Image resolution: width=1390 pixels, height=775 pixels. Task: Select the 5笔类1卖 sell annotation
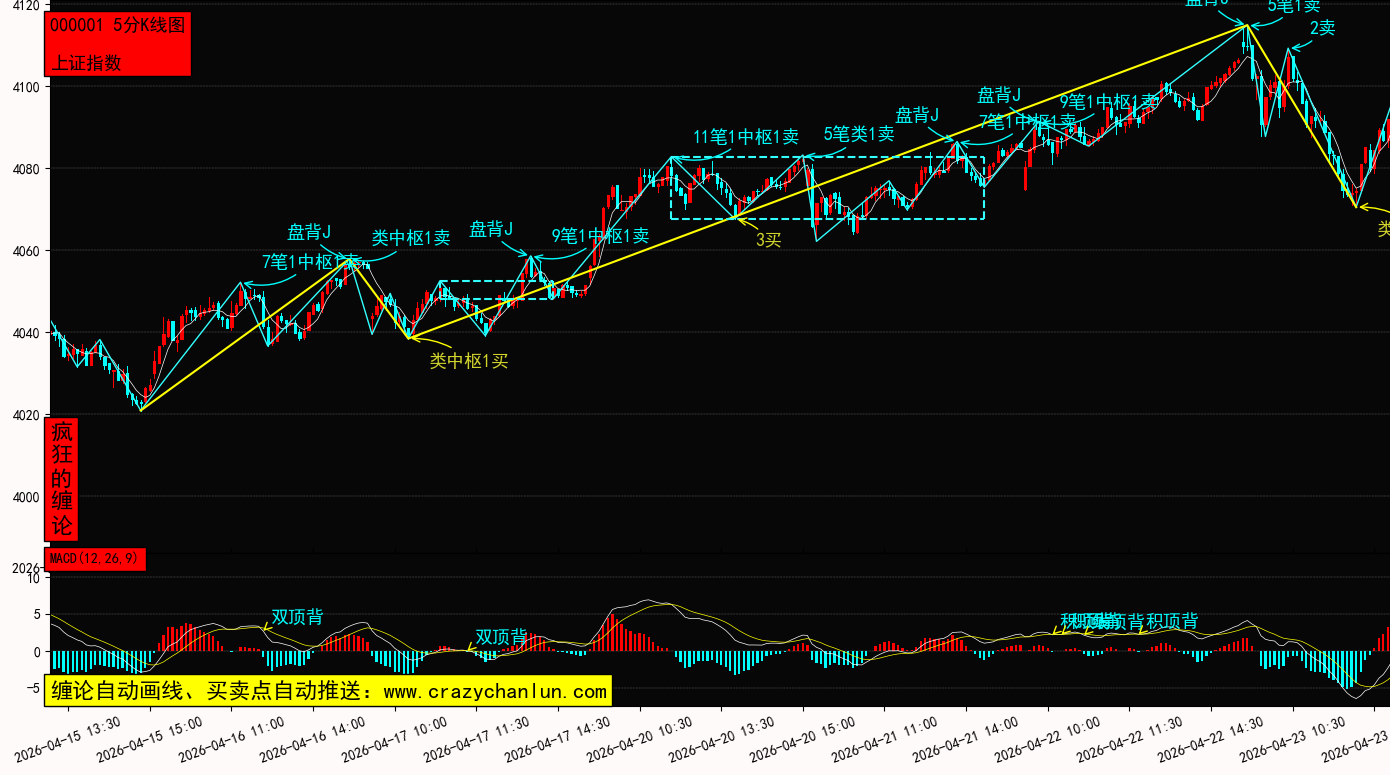coord(859,134)
